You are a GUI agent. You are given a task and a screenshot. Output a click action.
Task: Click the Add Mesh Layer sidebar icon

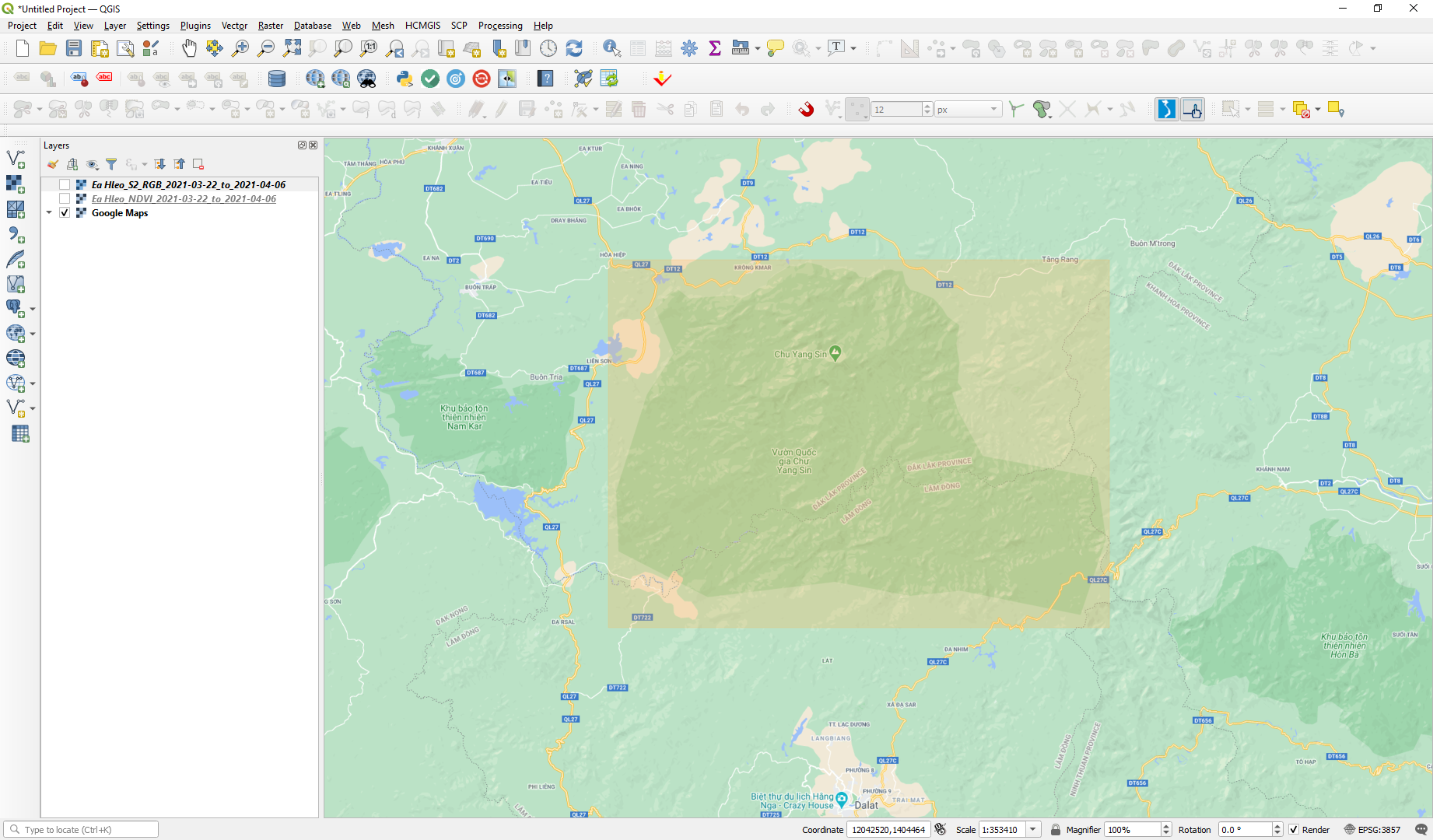pos(16,209)
